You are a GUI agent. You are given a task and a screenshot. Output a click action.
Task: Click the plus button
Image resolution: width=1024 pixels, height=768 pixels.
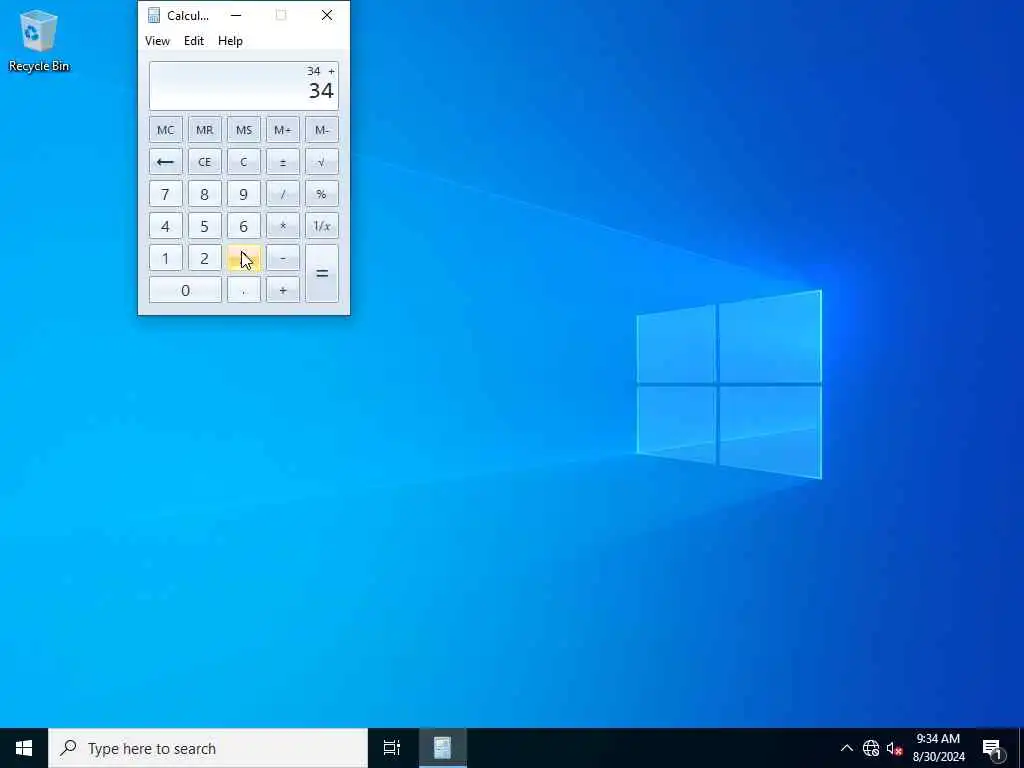(x=283, y=290)
